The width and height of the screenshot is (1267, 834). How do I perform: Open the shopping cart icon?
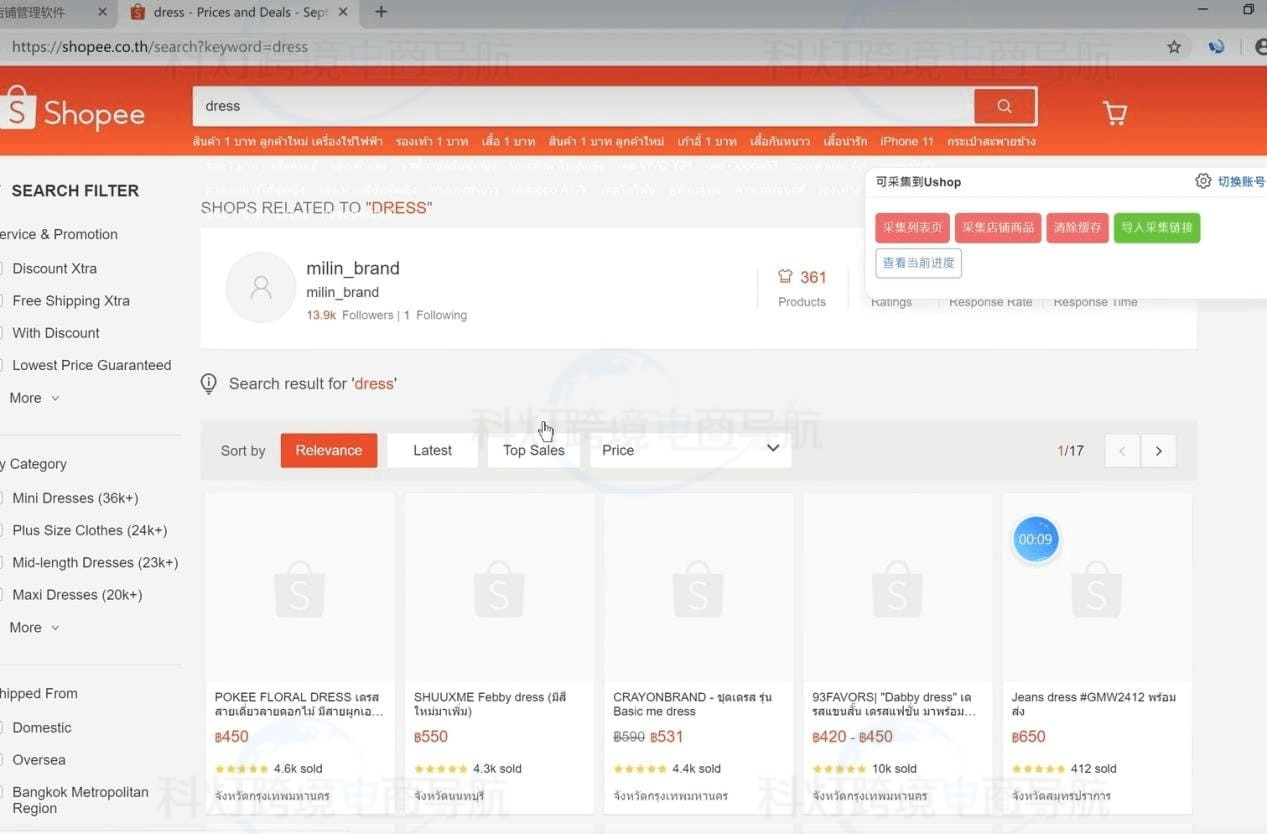coord(1115,113)
